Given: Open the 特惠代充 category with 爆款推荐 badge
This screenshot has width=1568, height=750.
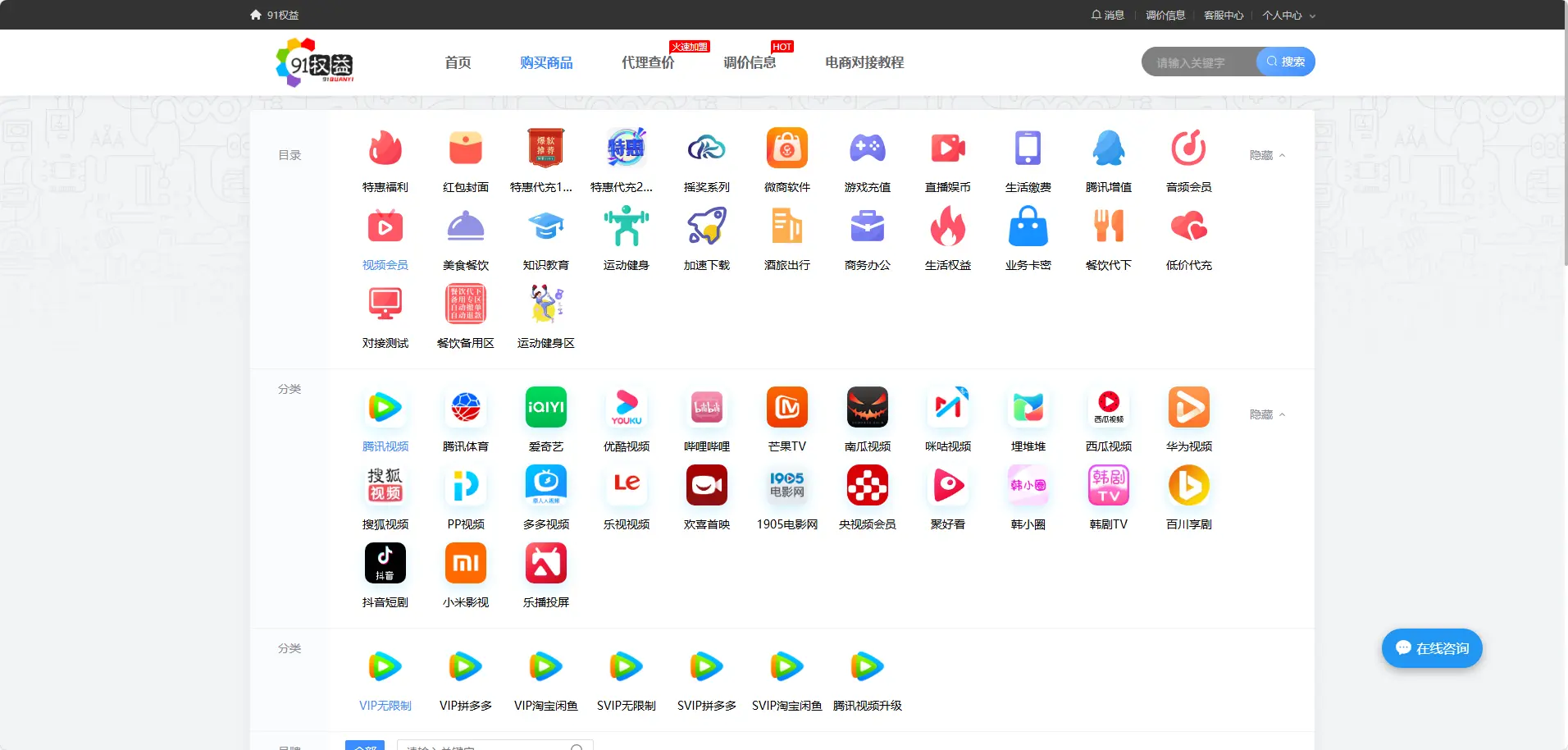Looking at the screenshot, I should click(x=545, y=158).
